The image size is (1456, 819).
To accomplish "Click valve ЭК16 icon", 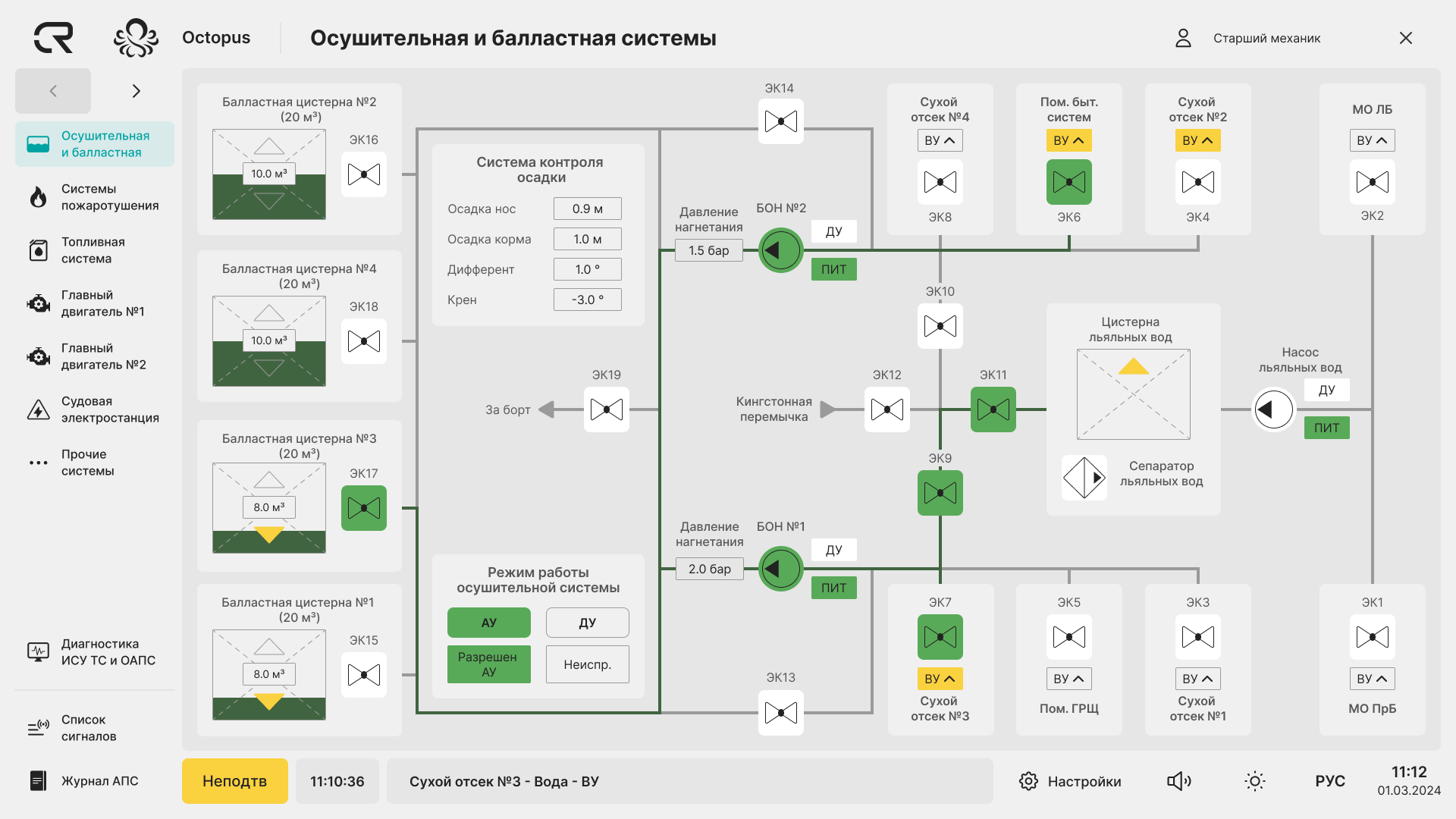I will 364,174.
